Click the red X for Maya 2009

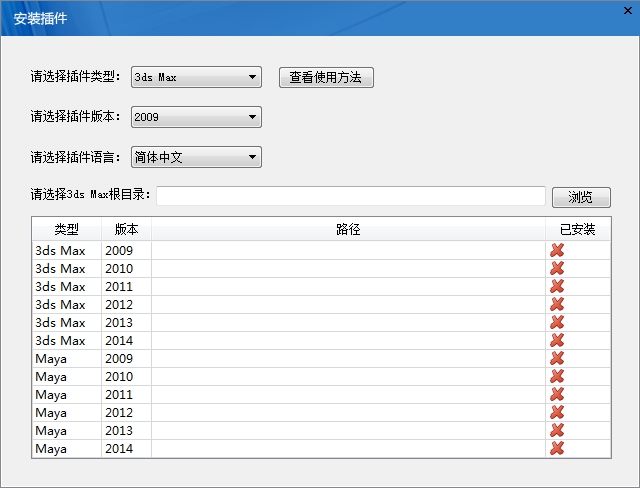coord(557,359)
